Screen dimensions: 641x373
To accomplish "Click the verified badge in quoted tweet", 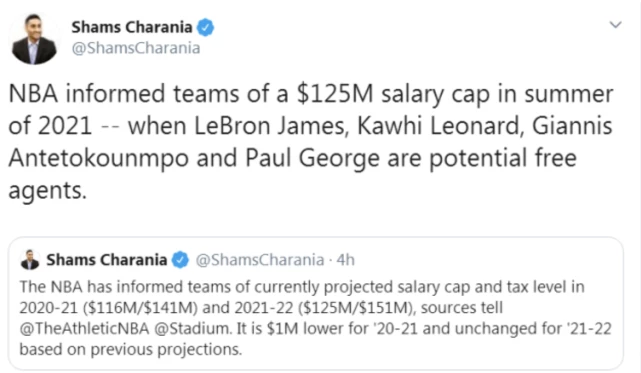I will (x=180, y=260).
